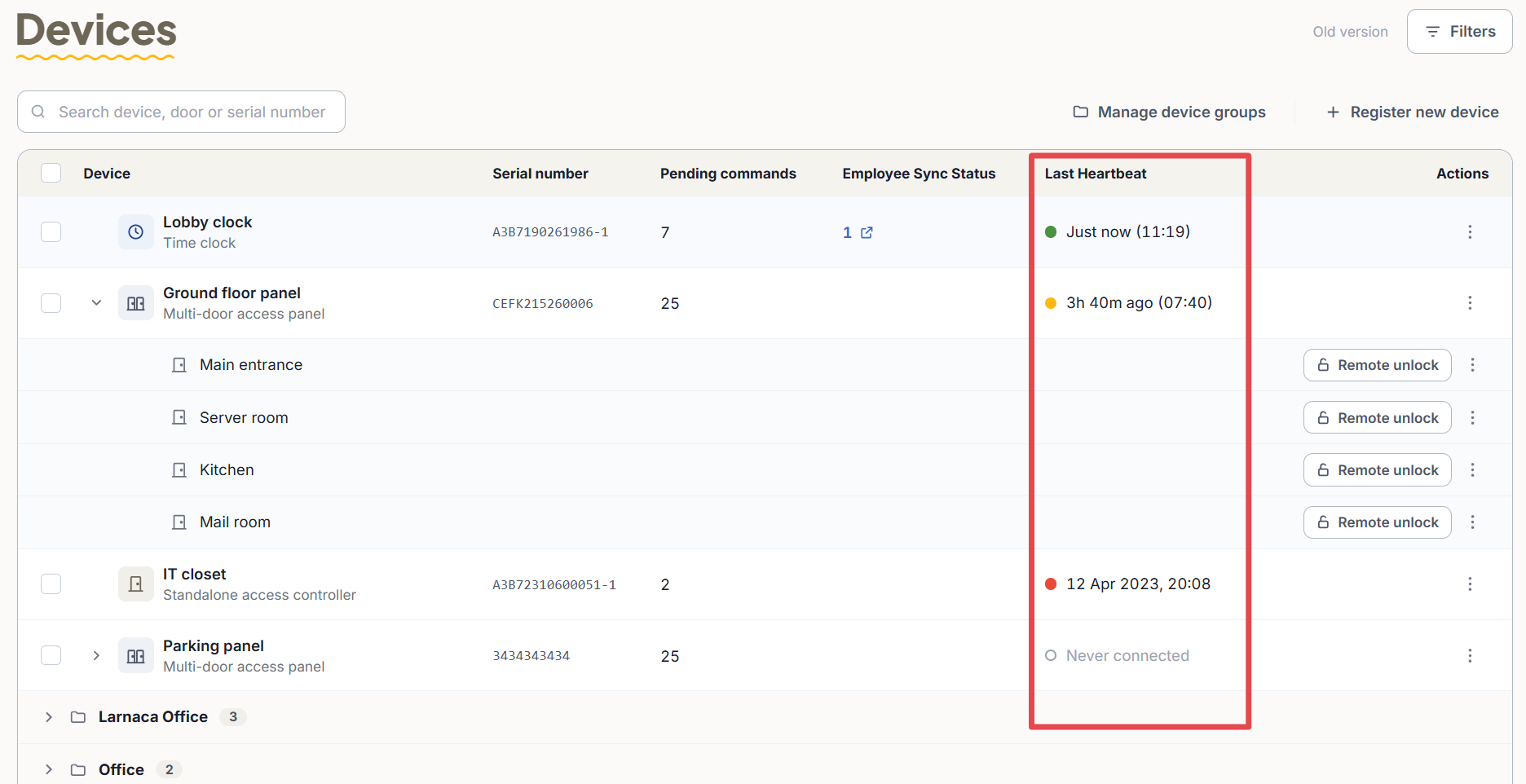Click the Last Heartbeat column header
This screenshot has width=1526, height=784.
[1096, 174]
